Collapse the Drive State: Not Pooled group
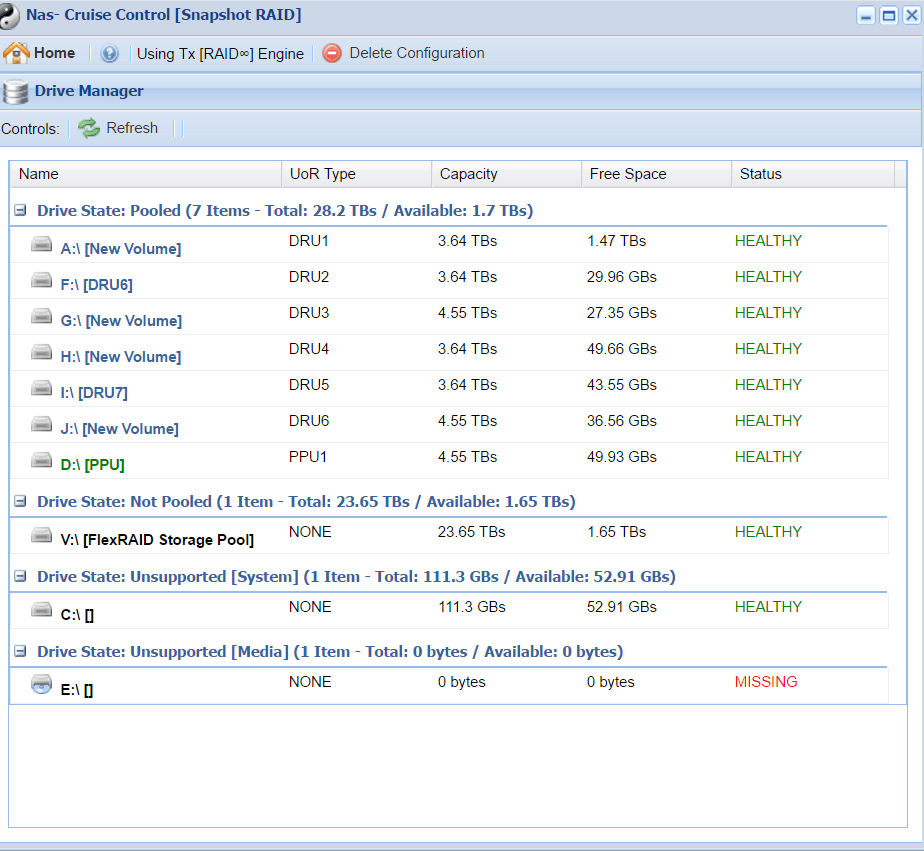Viewport: 924px width, 851px height. [x=20, y=502]
